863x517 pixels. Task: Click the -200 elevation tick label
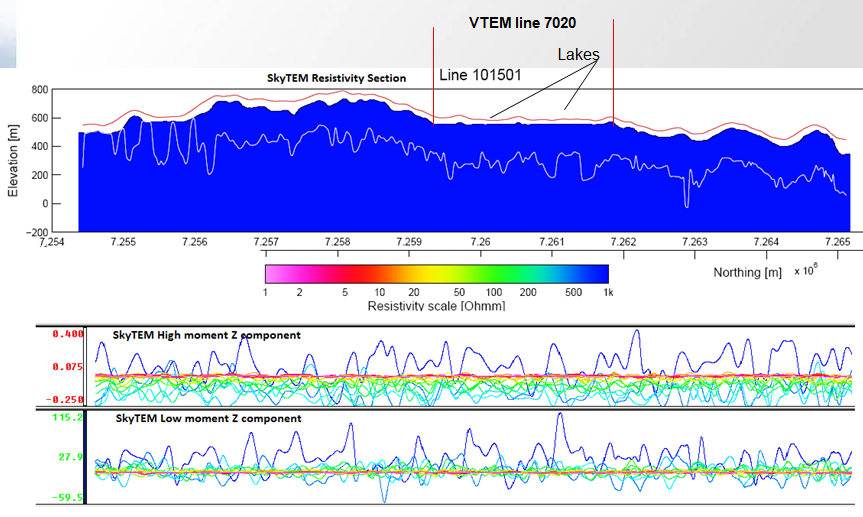pyautogui.click(x=37, y=232)
